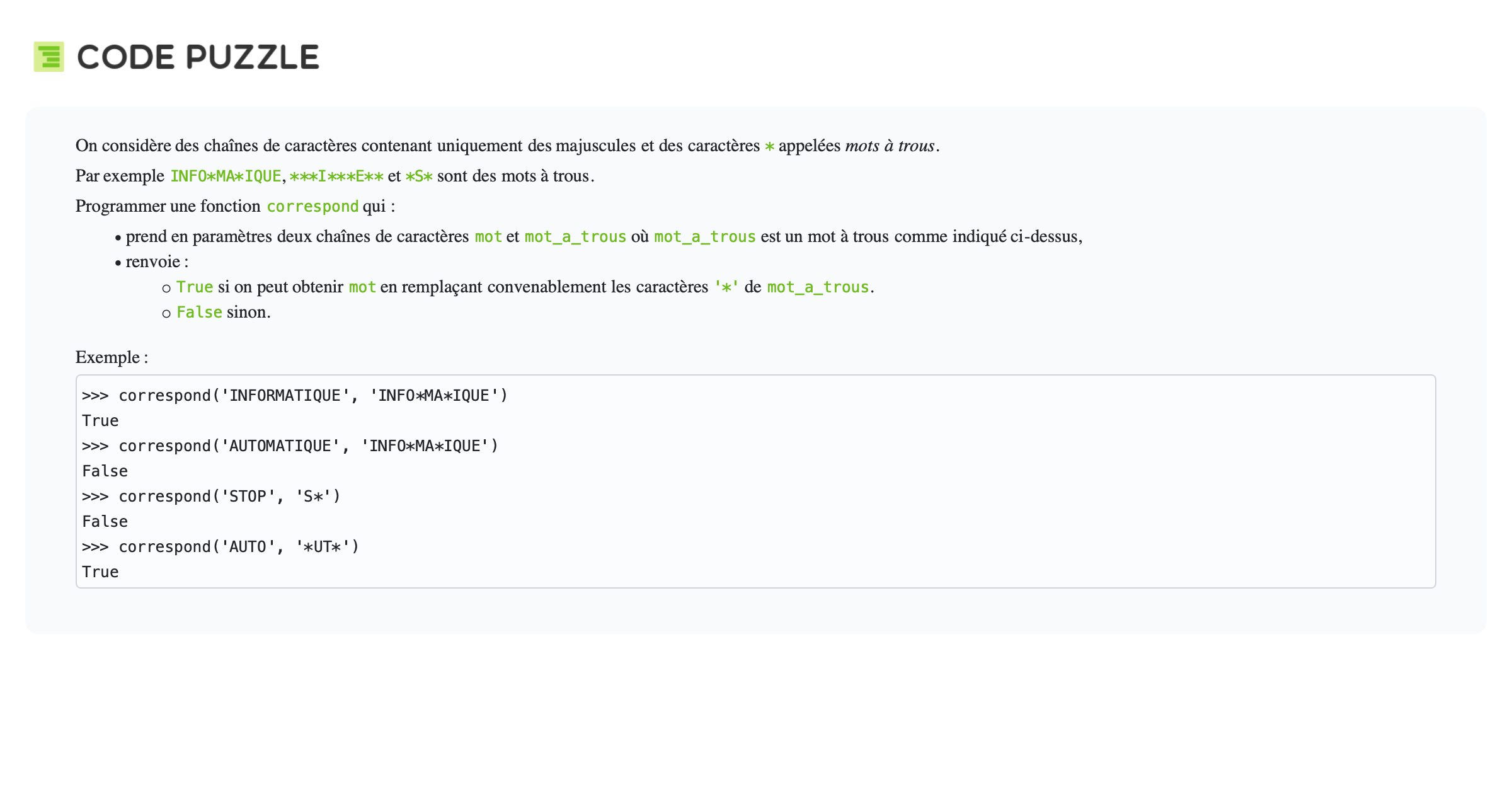
Task: Select the CODE PUZZLE title text
Action: (x=197, y=58)
